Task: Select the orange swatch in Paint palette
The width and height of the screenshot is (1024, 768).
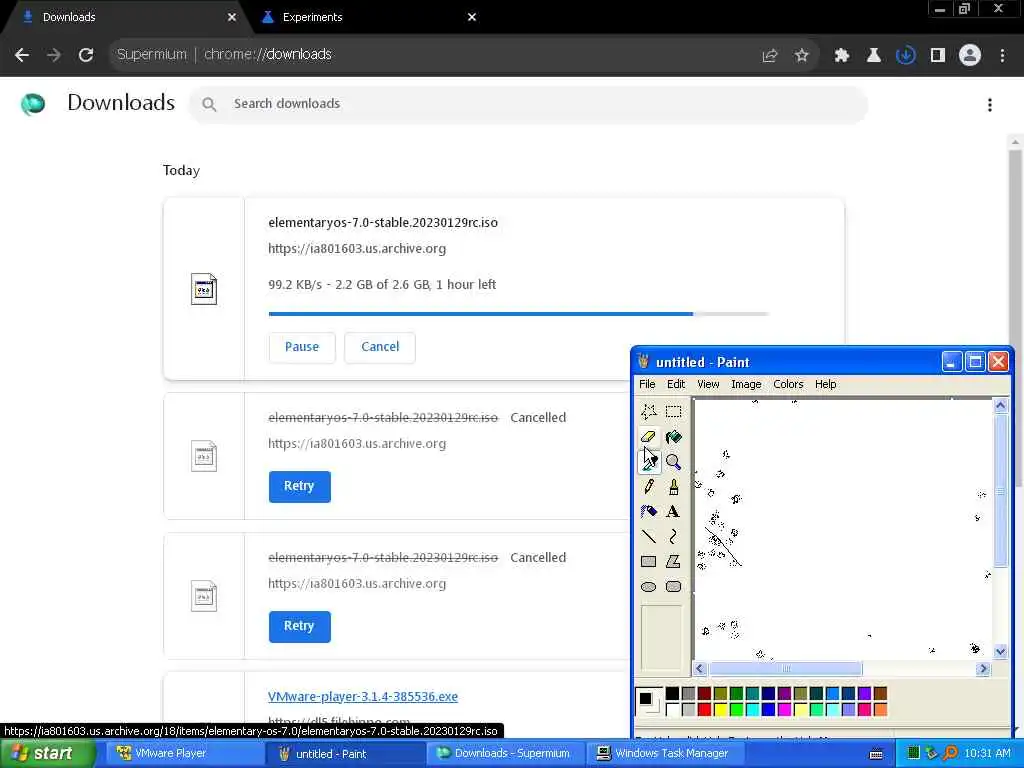Action: tap(880, 709)
